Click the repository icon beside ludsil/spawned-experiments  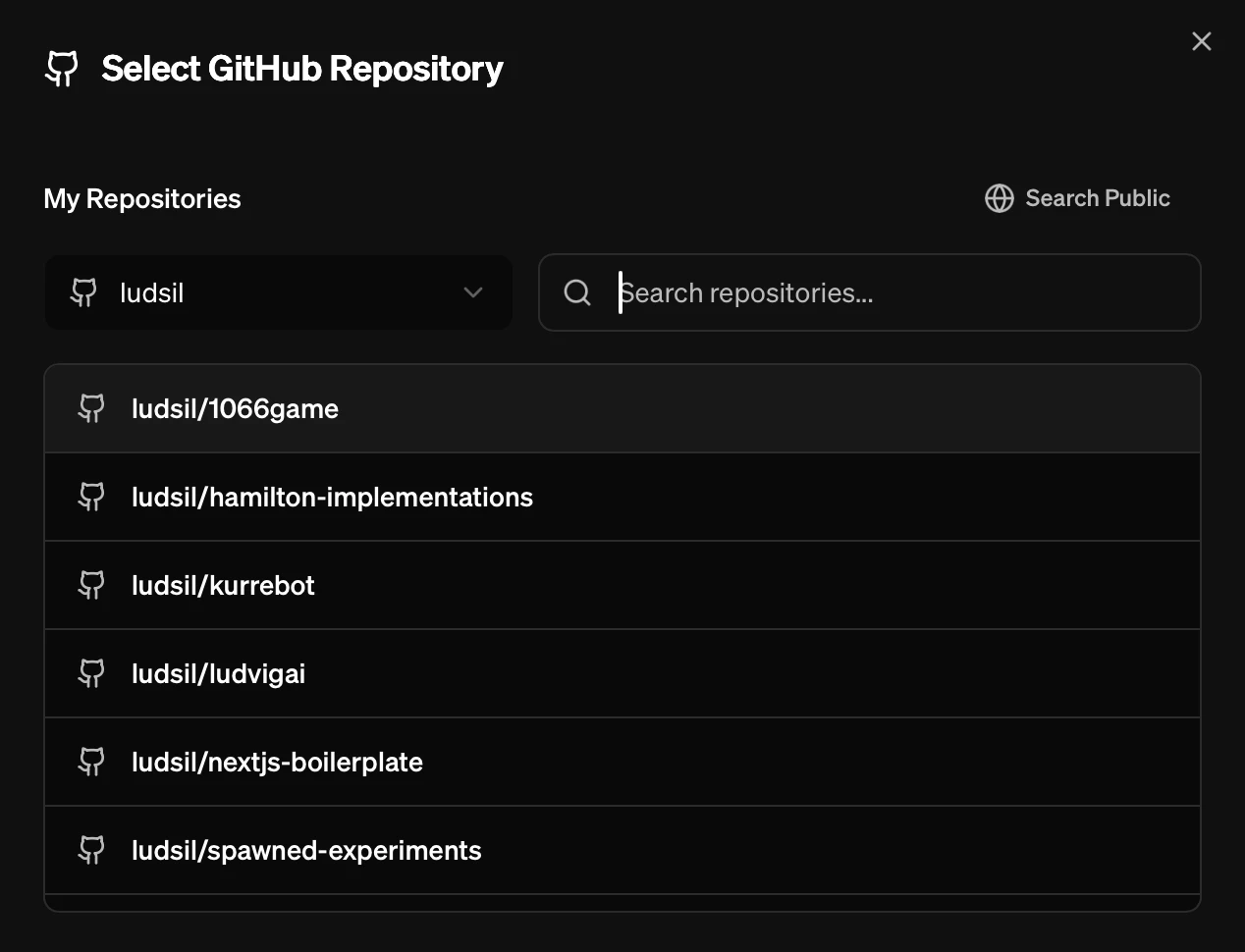click(91, 850)
